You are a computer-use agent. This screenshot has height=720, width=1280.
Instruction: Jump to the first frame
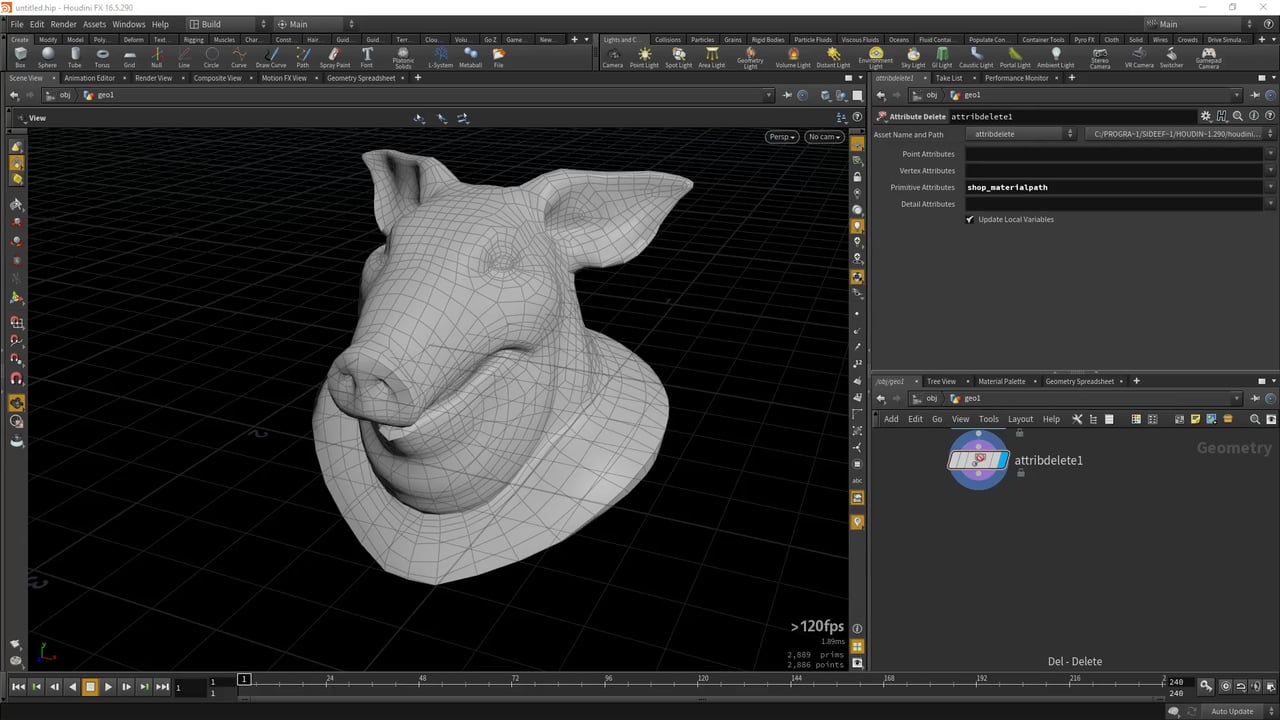pos(18,687)
